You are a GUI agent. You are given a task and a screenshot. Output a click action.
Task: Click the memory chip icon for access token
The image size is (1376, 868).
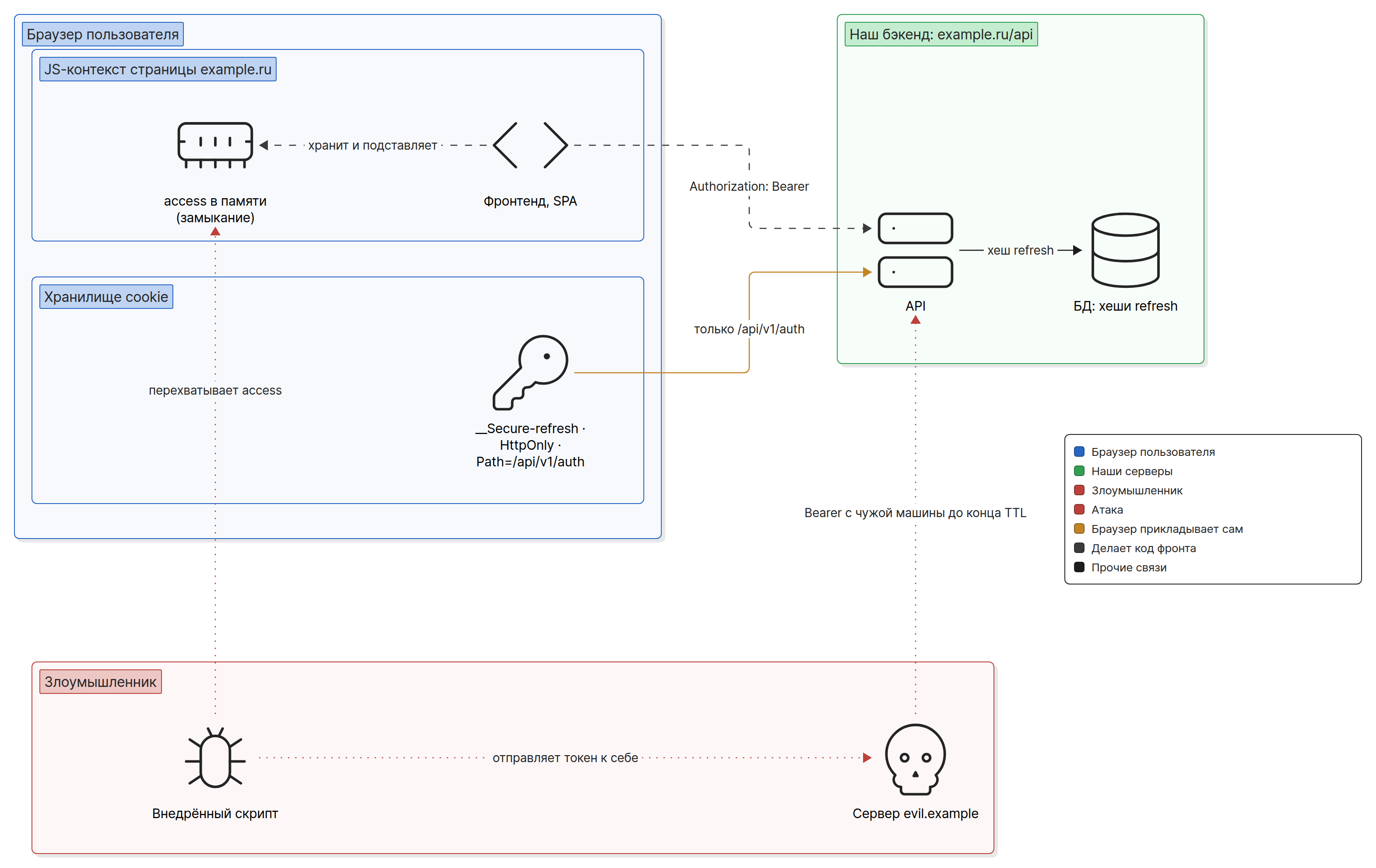click(215, 145)
